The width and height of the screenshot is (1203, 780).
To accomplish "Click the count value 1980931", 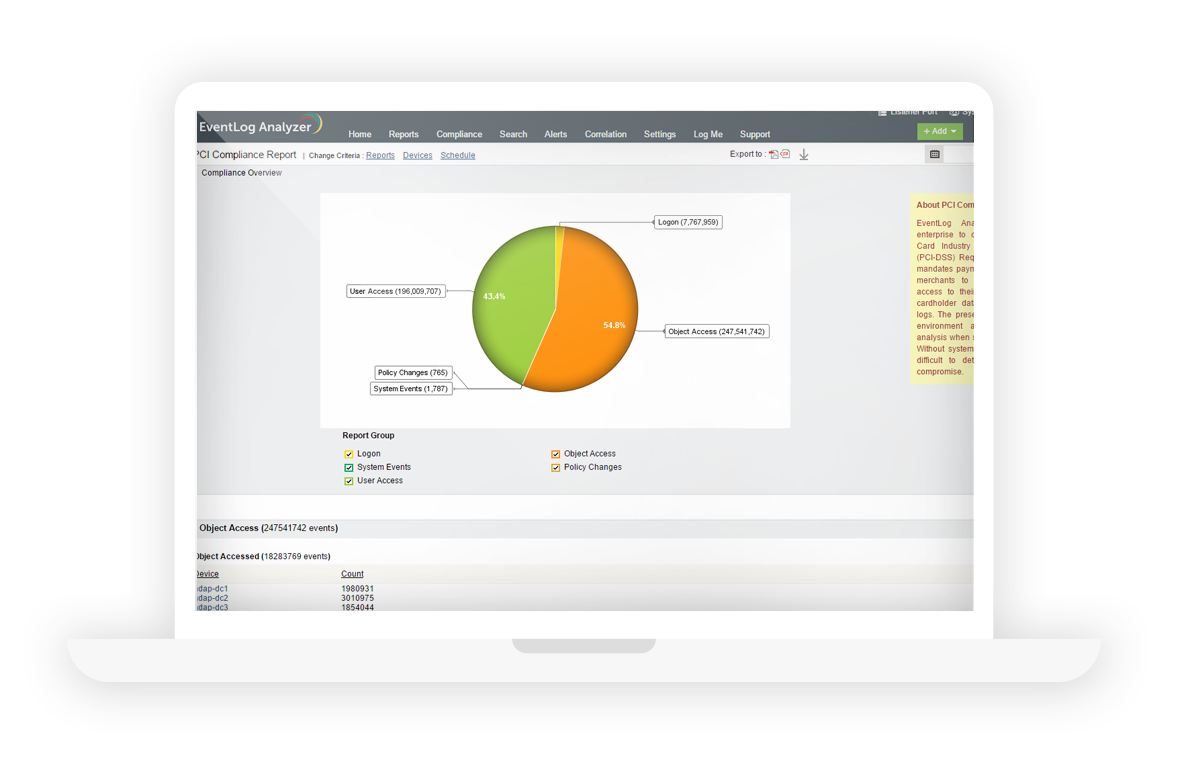I will click(x=357, y=589).
